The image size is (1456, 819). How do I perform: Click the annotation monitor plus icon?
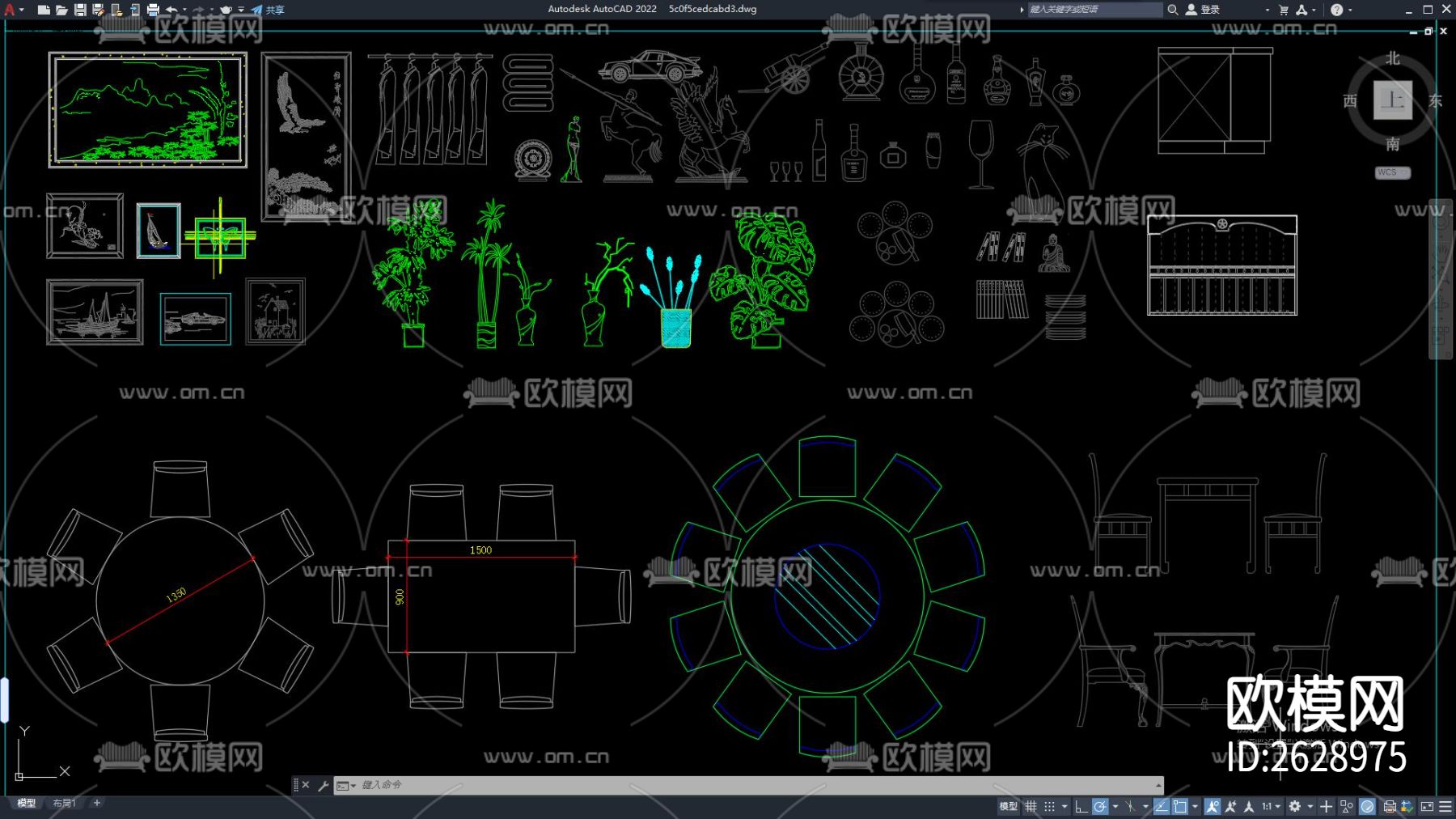click(1327, 807)
